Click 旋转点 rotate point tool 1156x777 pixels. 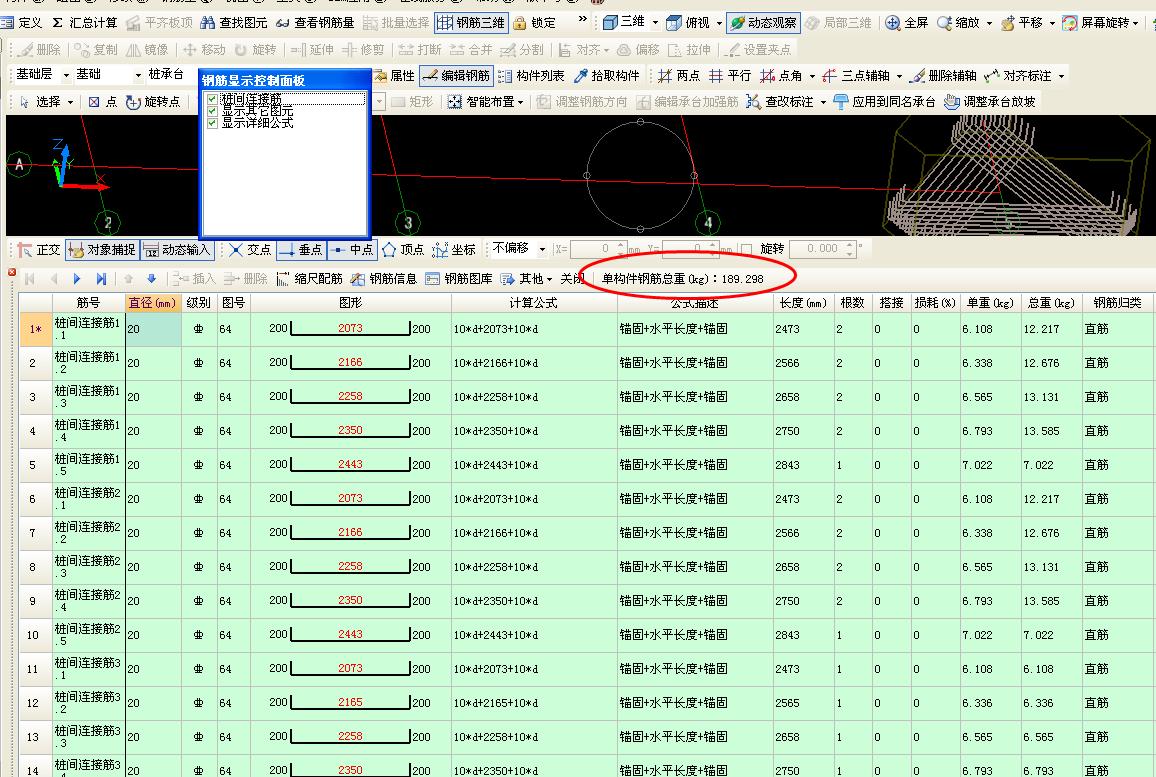click(x=153, y=102)
